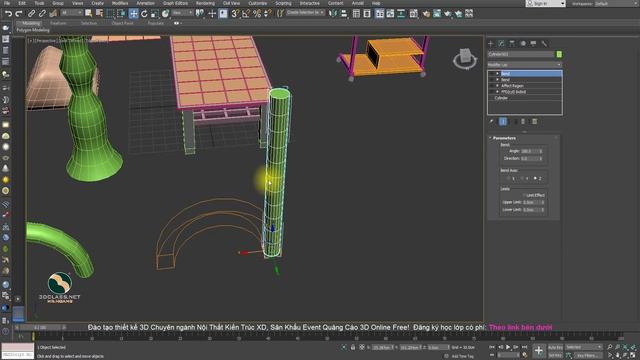Screen dimensions: 640x360
Task: Switch to Modify command panel tab
Action: (501, 43)
